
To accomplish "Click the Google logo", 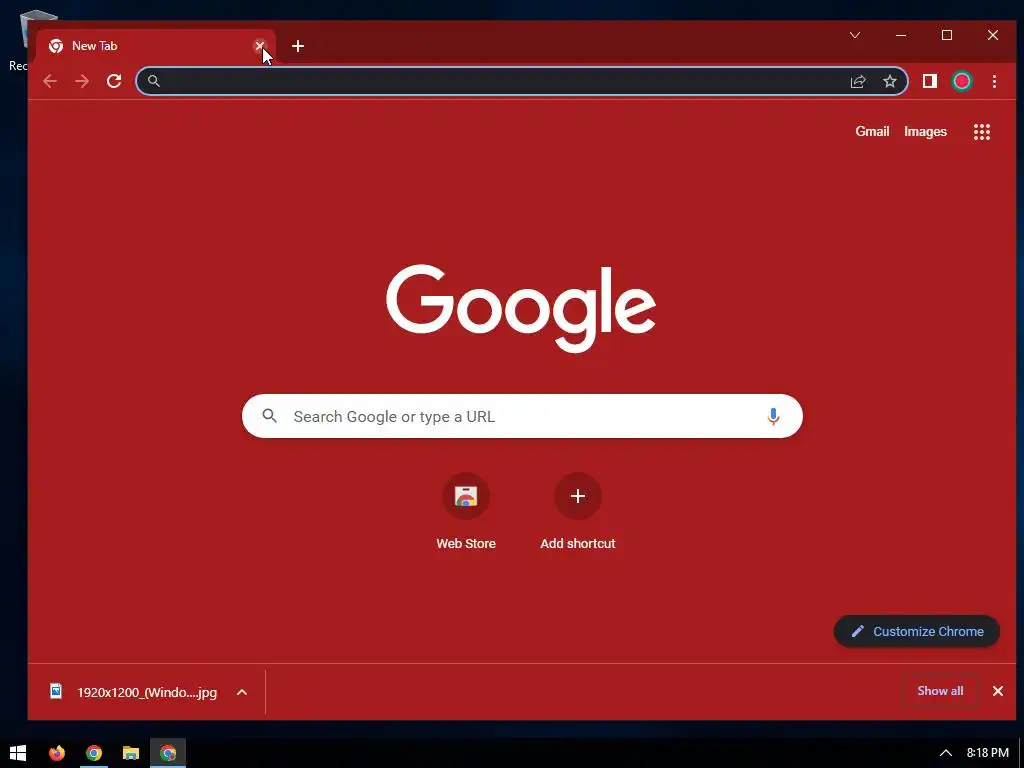I will coord(521,308).
